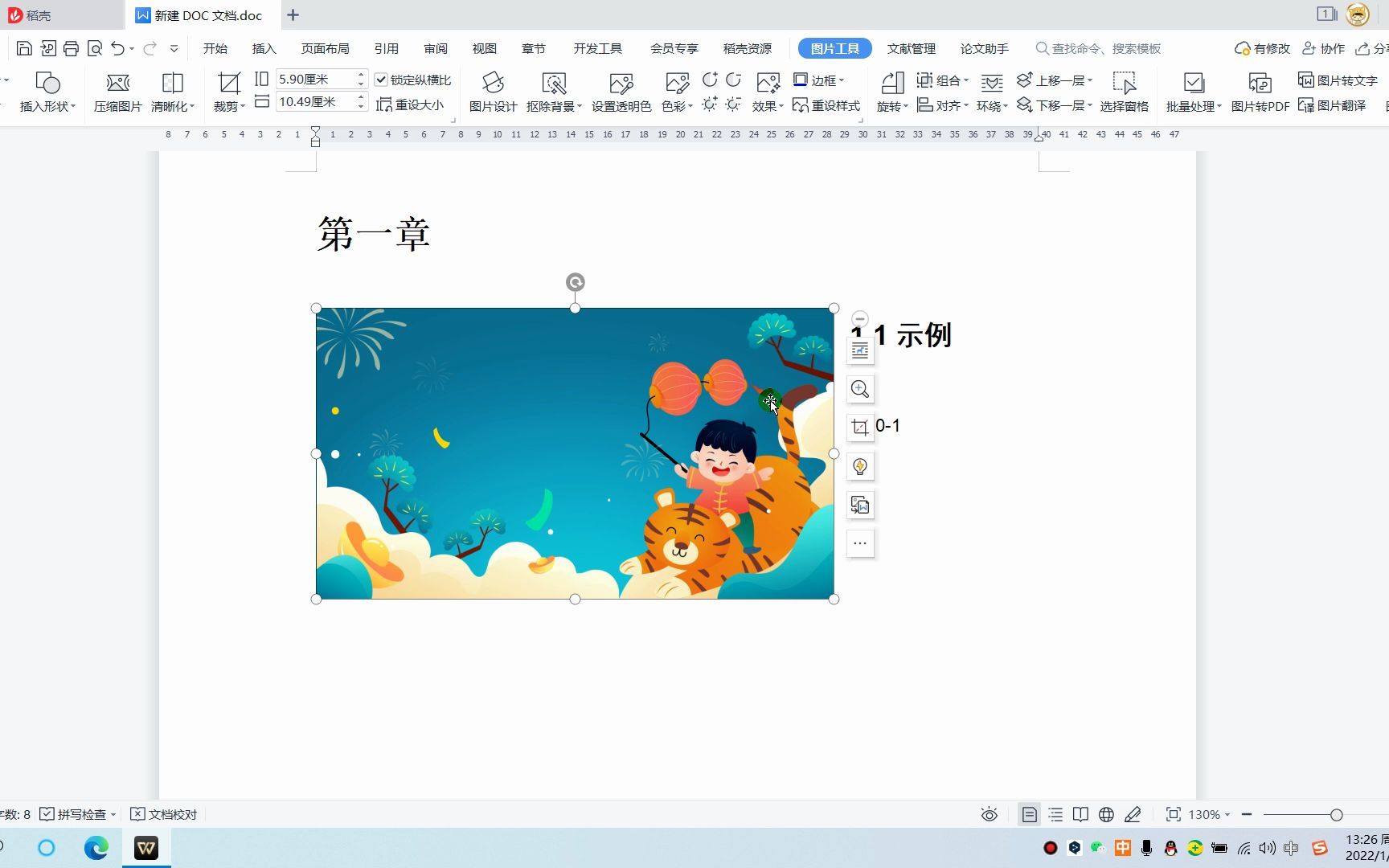Screen dimensions: 1389x868
Task: Expand the 对齐 align dropdown
Action: (966, 105)
